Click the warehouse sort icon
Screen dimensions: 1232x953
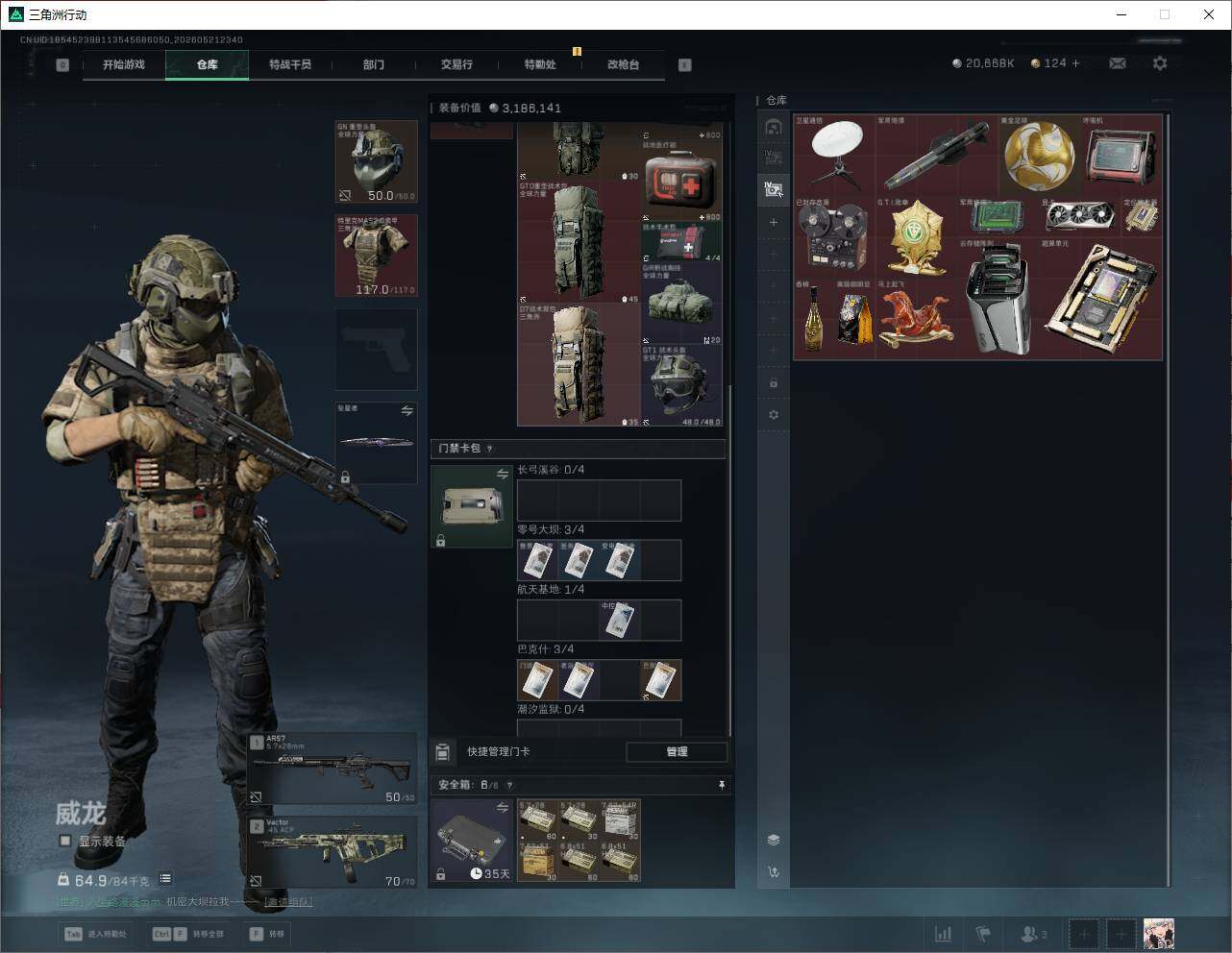tap(774, 872)
